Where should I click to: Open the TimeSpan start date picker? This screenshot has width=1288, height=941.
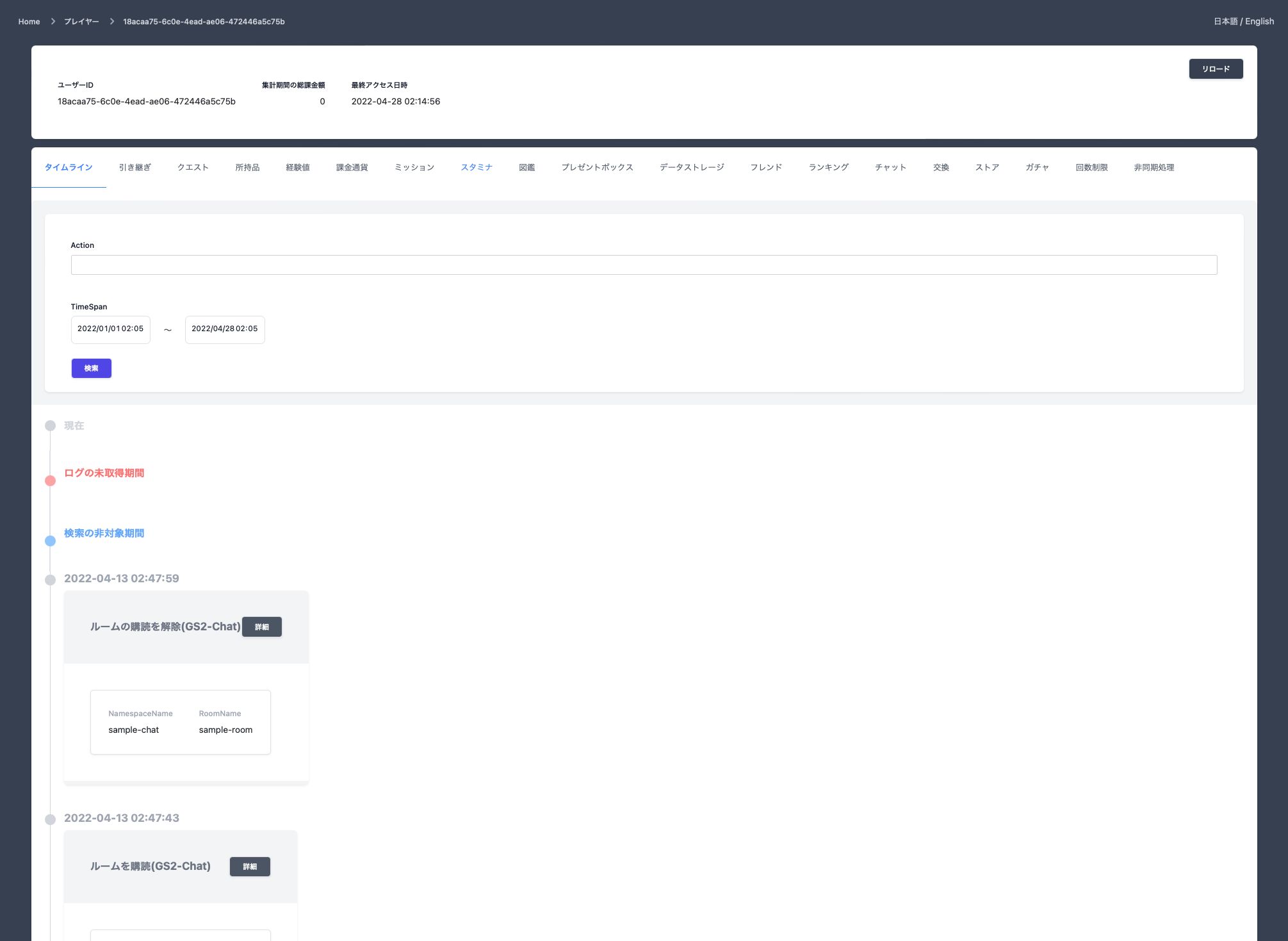[110, 329]
